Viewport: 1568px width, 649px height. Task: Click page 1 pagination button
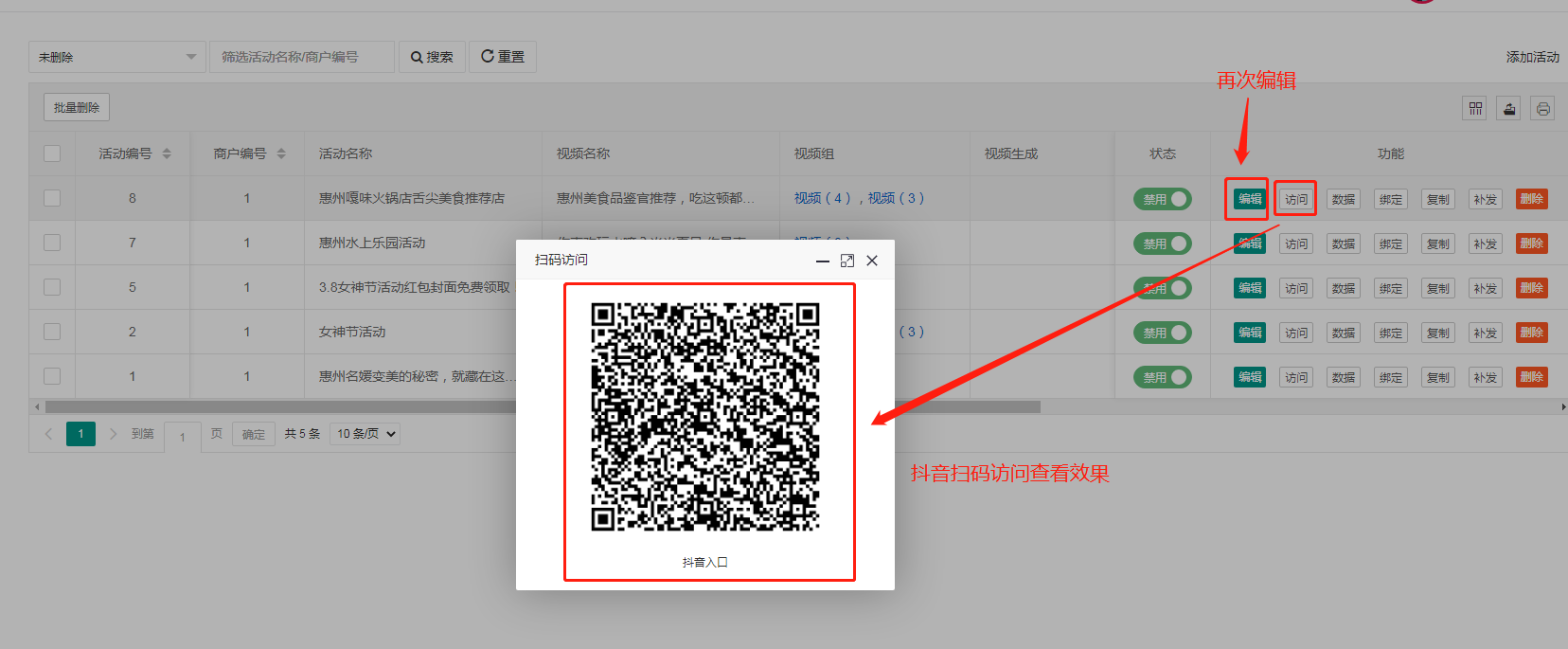click(80, 434)
